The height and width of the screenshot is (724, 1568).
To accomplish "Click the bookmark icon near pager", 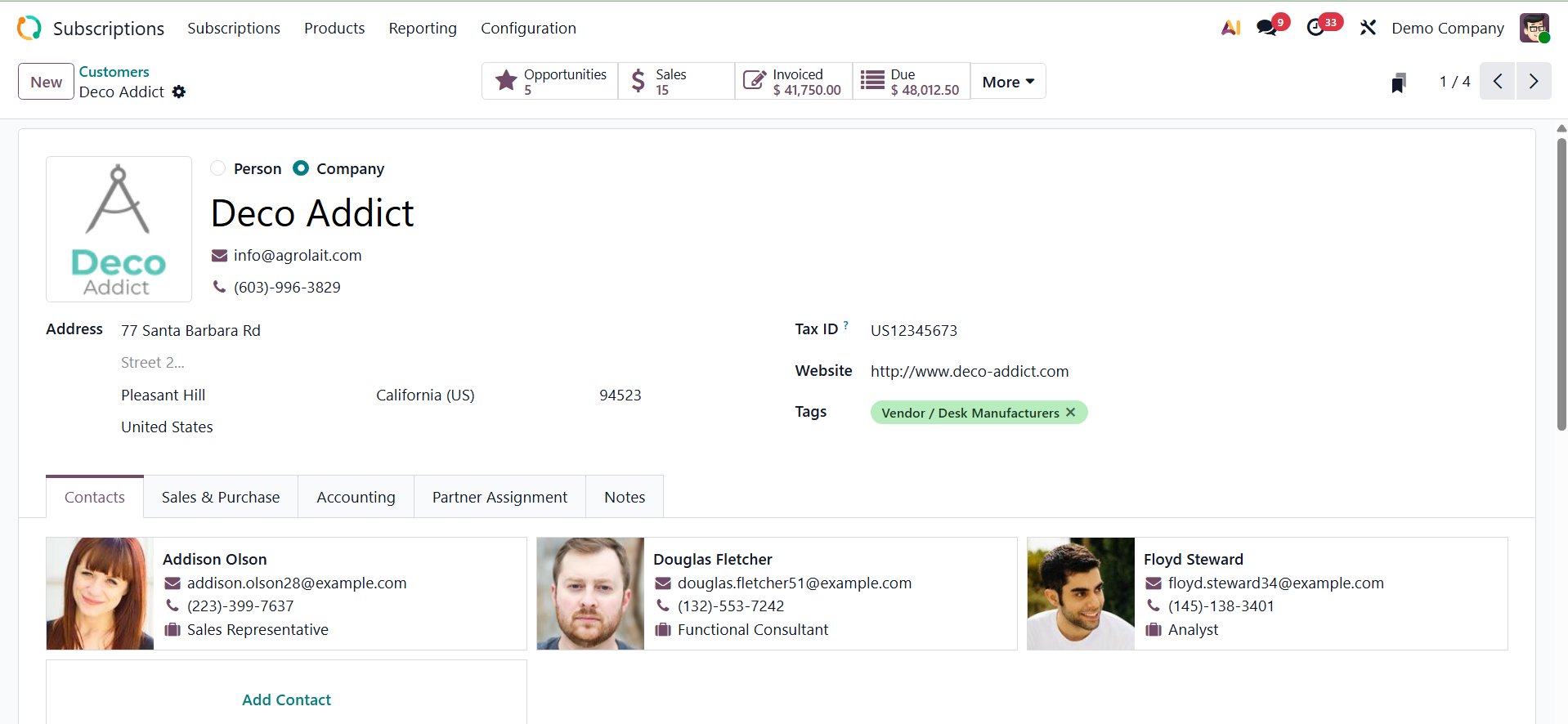I will click(x=1399, y=83).
